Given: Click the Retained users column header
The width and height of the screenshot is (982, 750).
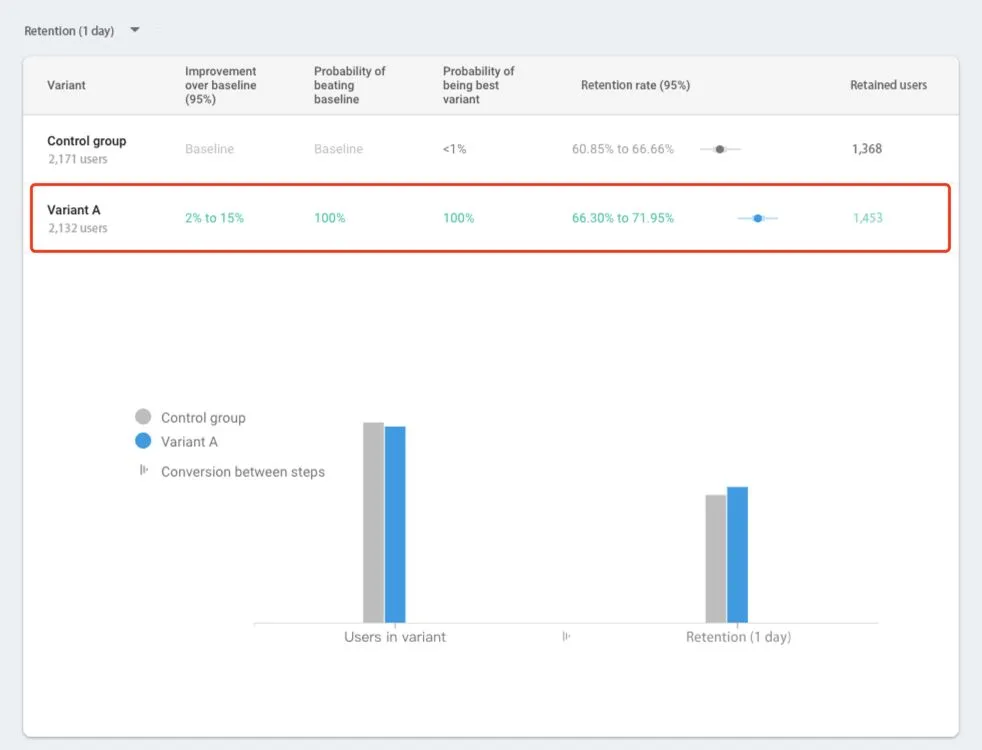Looking at the screenshot, I should [888, 85].
